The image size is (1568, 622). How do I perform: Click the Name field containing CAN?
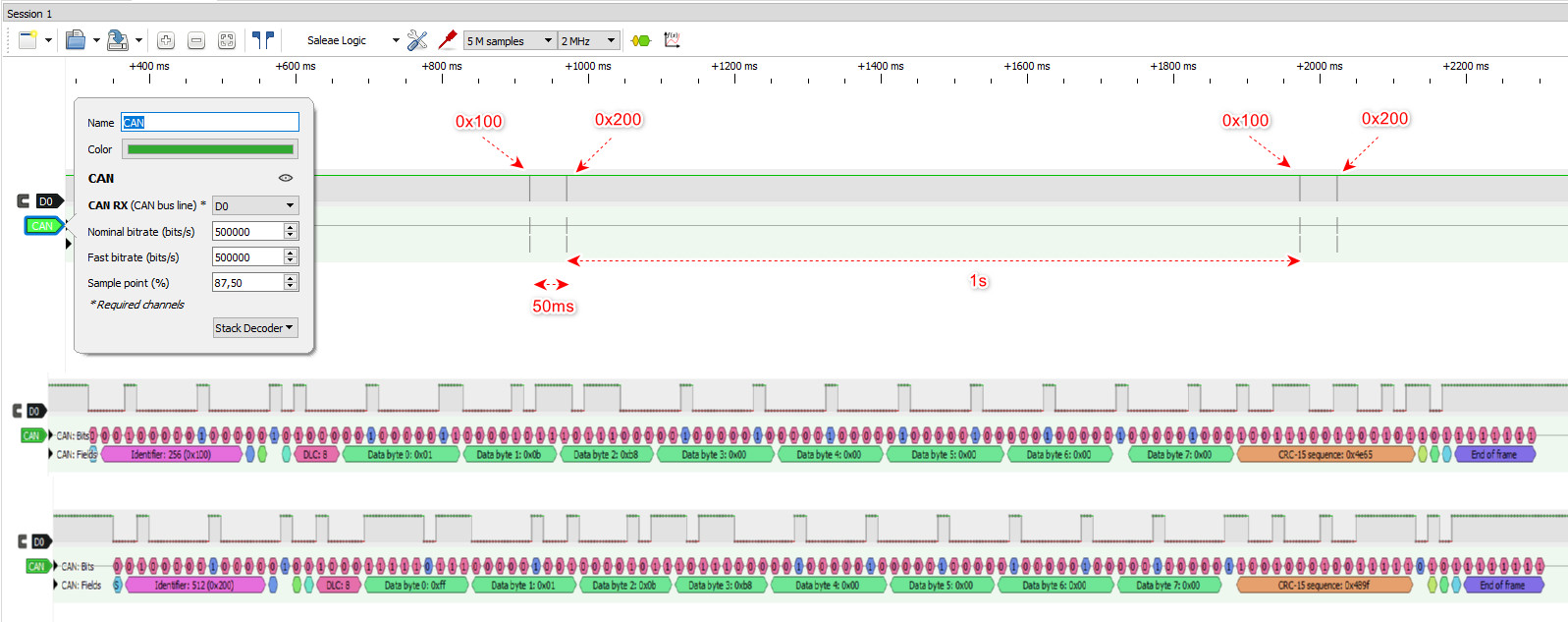(210, 122)
